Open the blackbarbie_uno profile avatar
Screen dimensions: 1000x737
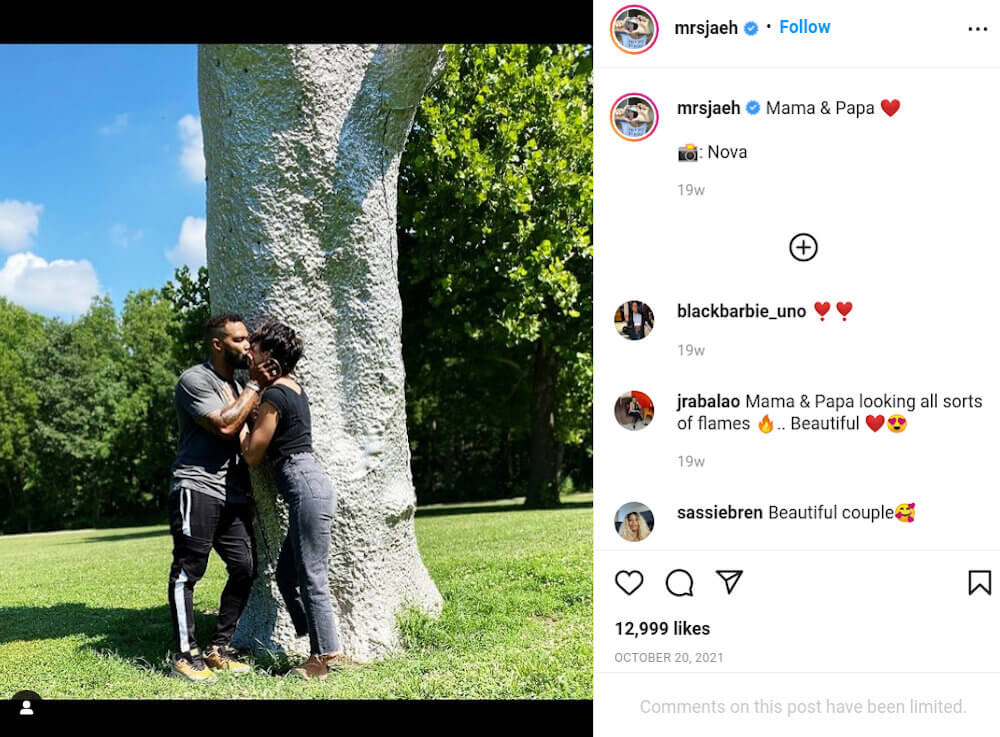(634, 320)
